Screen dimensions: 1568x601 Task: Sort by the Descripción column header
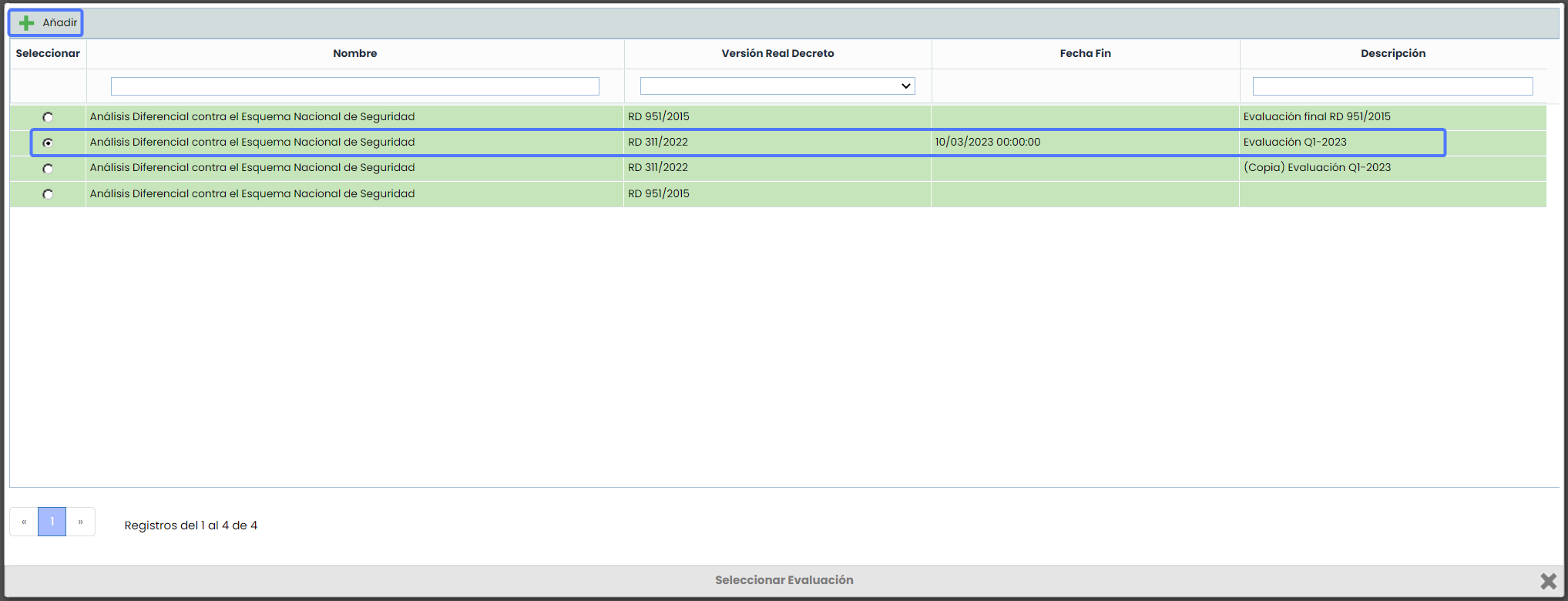click(x=1392, y=53)
